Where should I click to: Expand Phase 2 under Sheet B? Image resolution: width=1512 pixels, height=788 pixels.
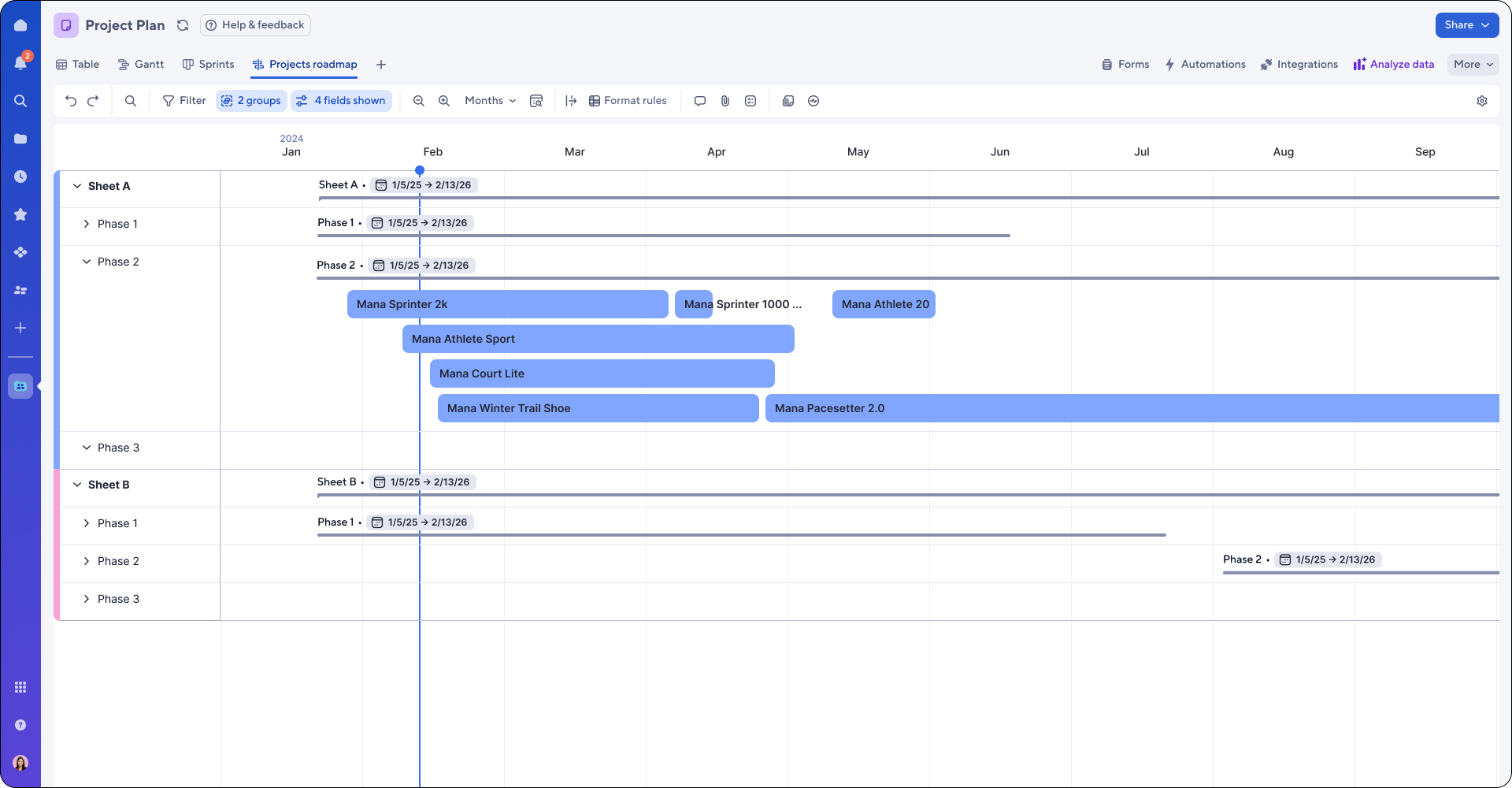tap(87, 561)
